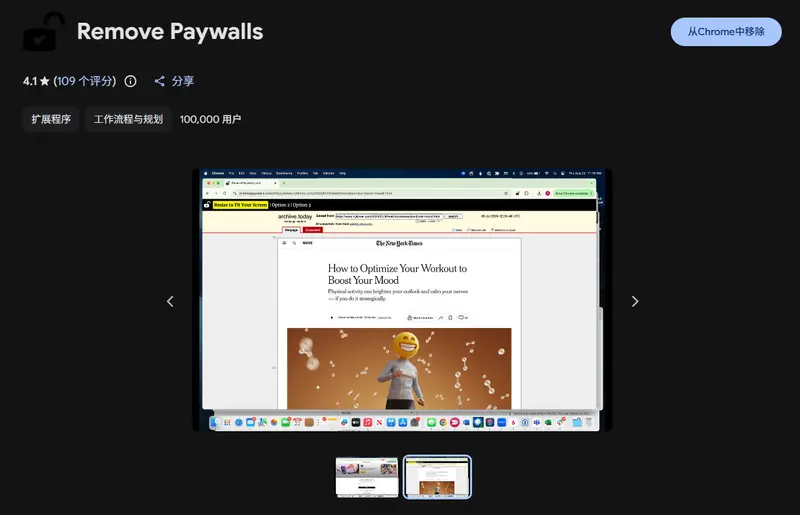Select the 扩展程序 category chip
This screenshot has height=515, width=800.
51,119
